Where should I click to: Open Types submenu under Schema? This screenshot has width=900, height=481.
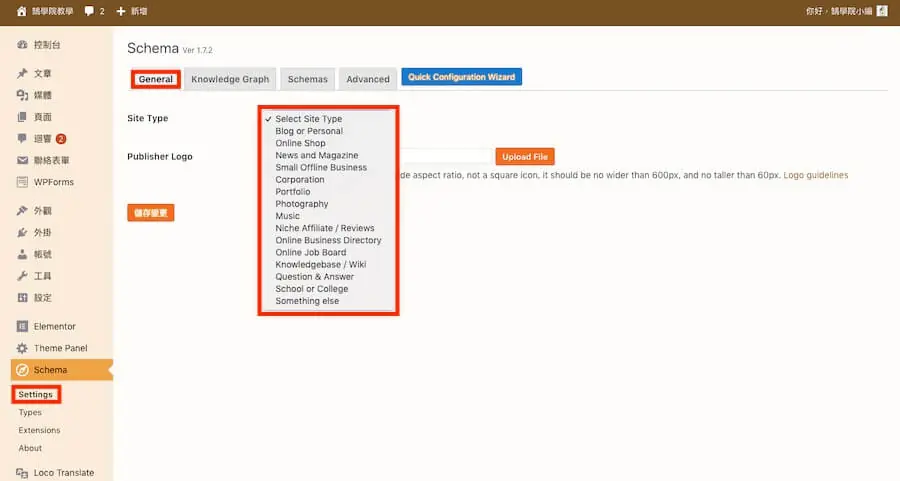[30, 413]
